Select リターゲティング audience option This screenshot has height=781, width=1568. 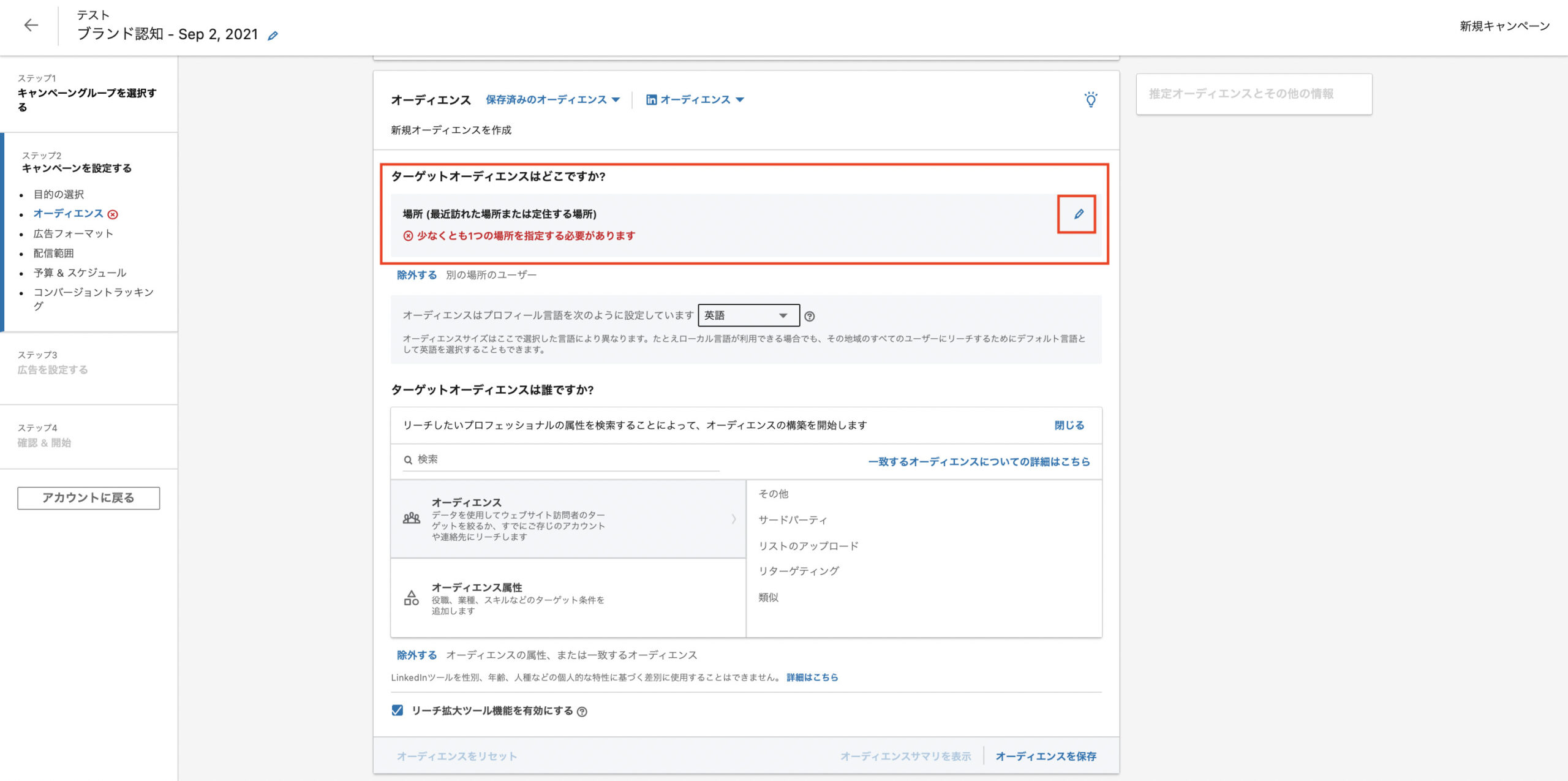point(798,571)
